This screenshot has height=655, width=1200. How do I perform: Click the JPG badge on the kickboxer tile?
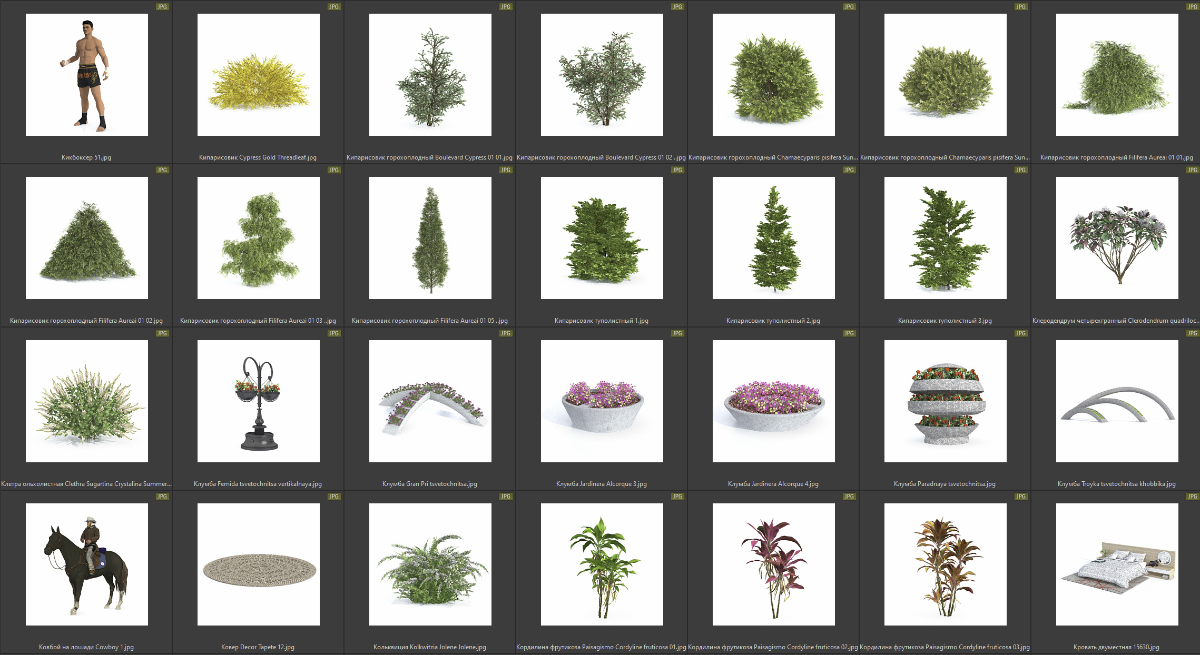[162, 6]
